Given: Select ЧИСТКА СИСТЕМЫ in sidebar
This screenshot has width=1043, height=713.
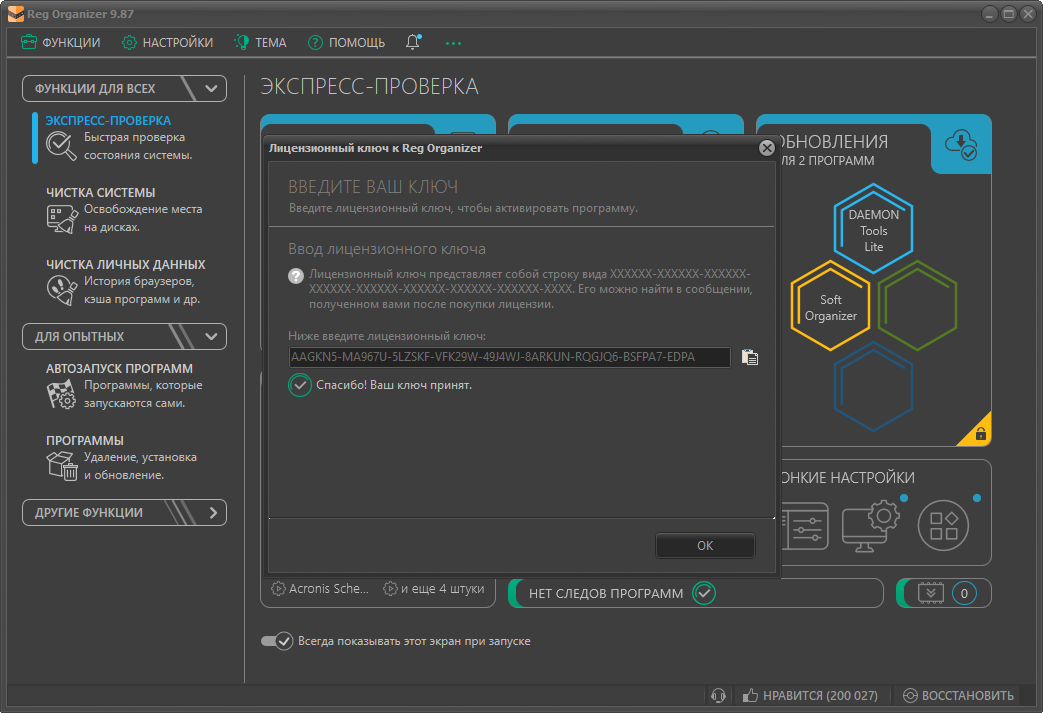Looking at the screenshot, I should [100, 192].
